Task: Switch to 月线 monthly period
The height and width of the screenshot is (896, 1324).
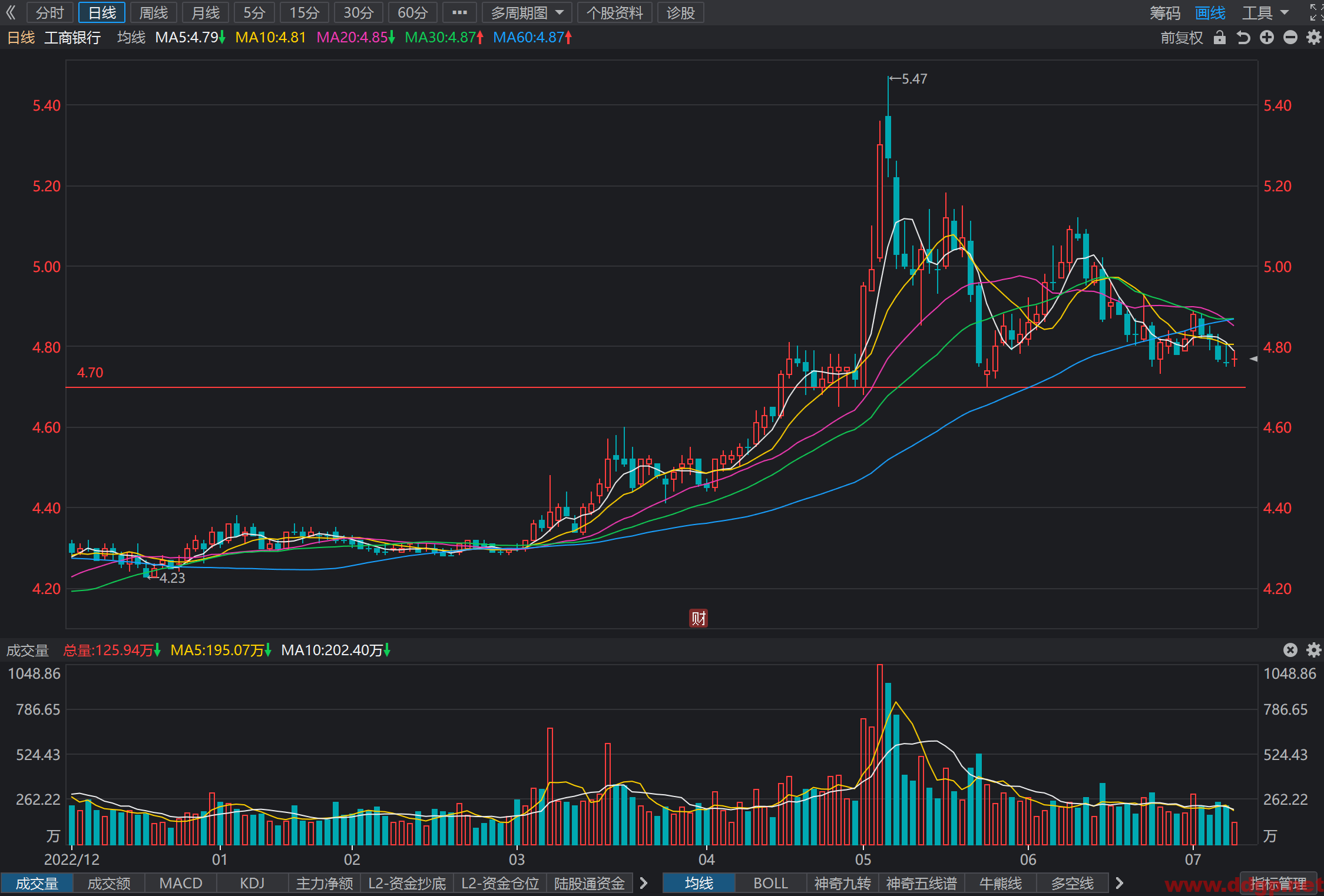Action: 206,12
